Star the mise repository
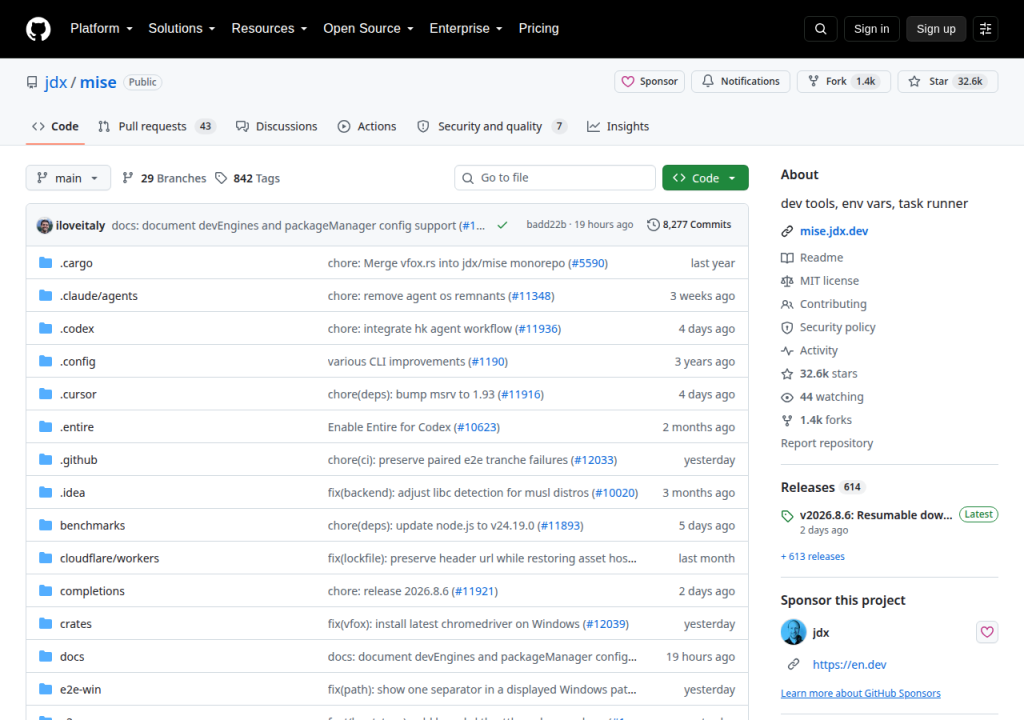 click(x=948, y=82)
